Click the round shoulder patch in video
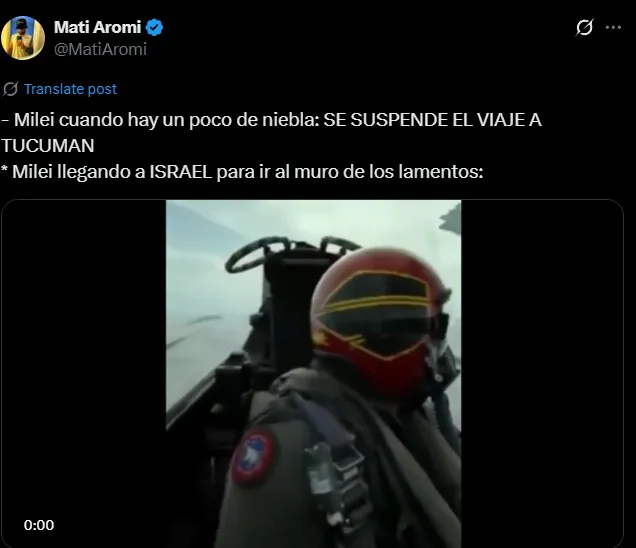The width and height of the screenshot is (636, 548). [x=252, y=457]
